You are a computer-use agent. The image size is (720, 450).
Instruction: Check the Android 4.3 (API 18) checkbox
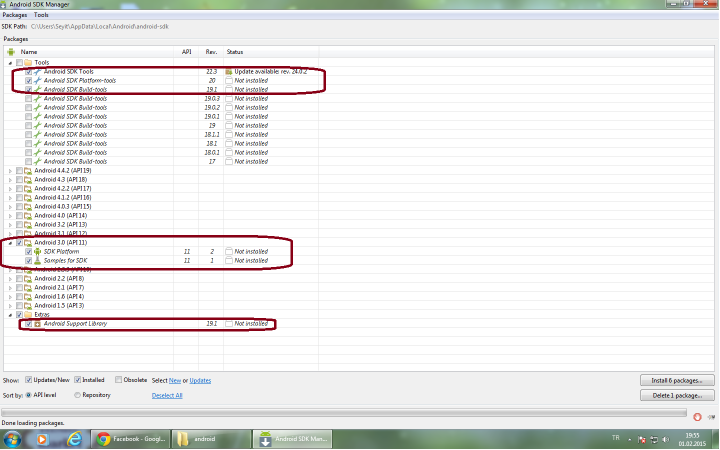pyautogui.click(x=19, y=180)
